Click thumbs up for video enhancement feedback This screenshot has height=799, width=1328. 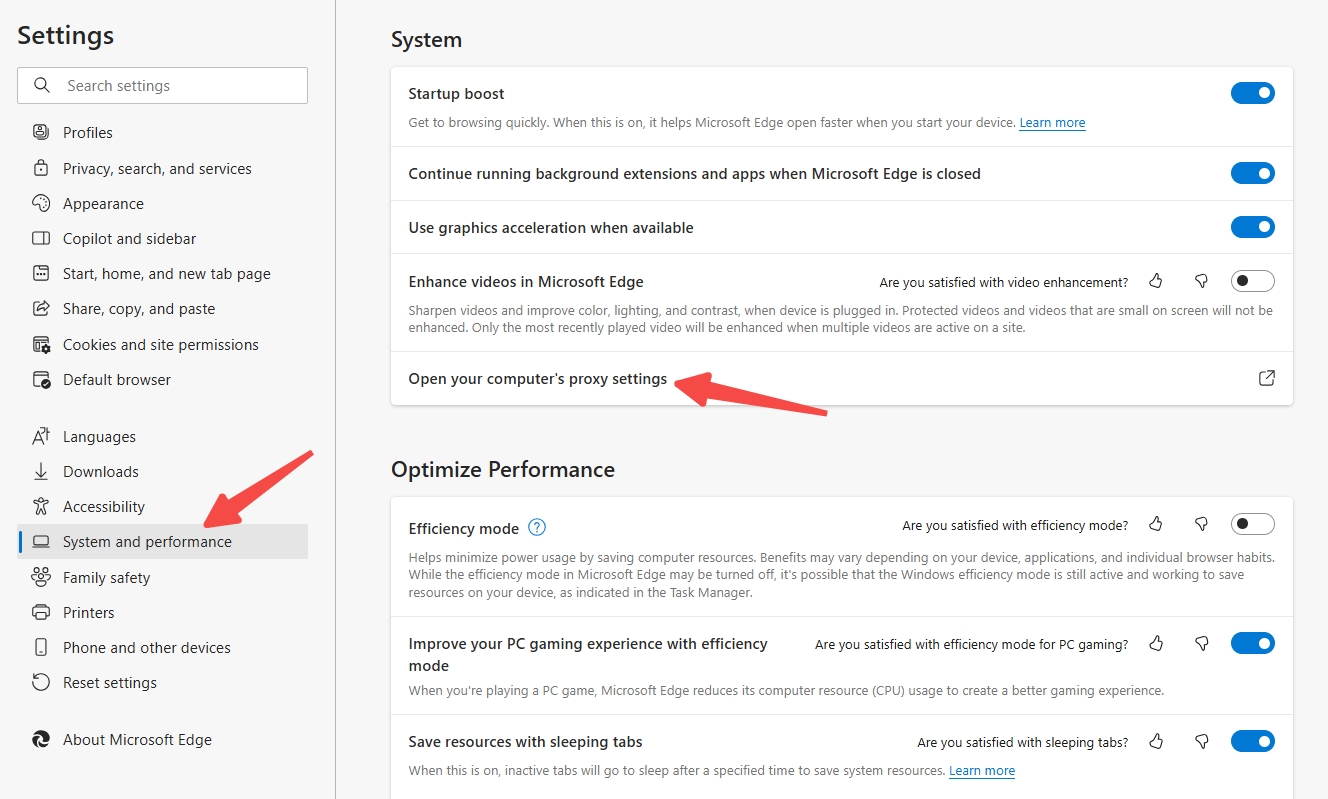(x=1156, y=281)
